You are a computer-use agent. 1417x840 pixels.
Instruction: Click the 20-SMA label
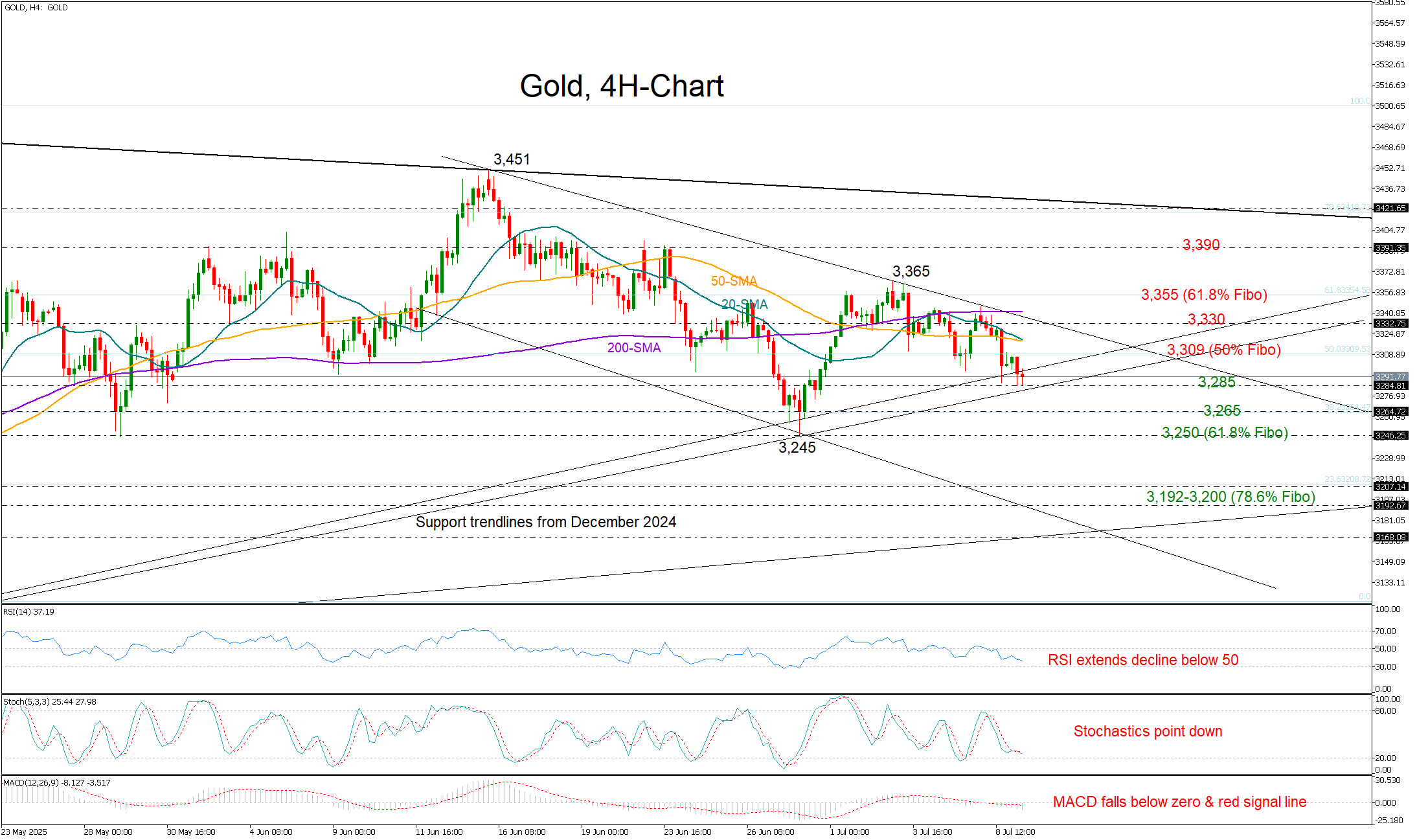coord(745,304)
